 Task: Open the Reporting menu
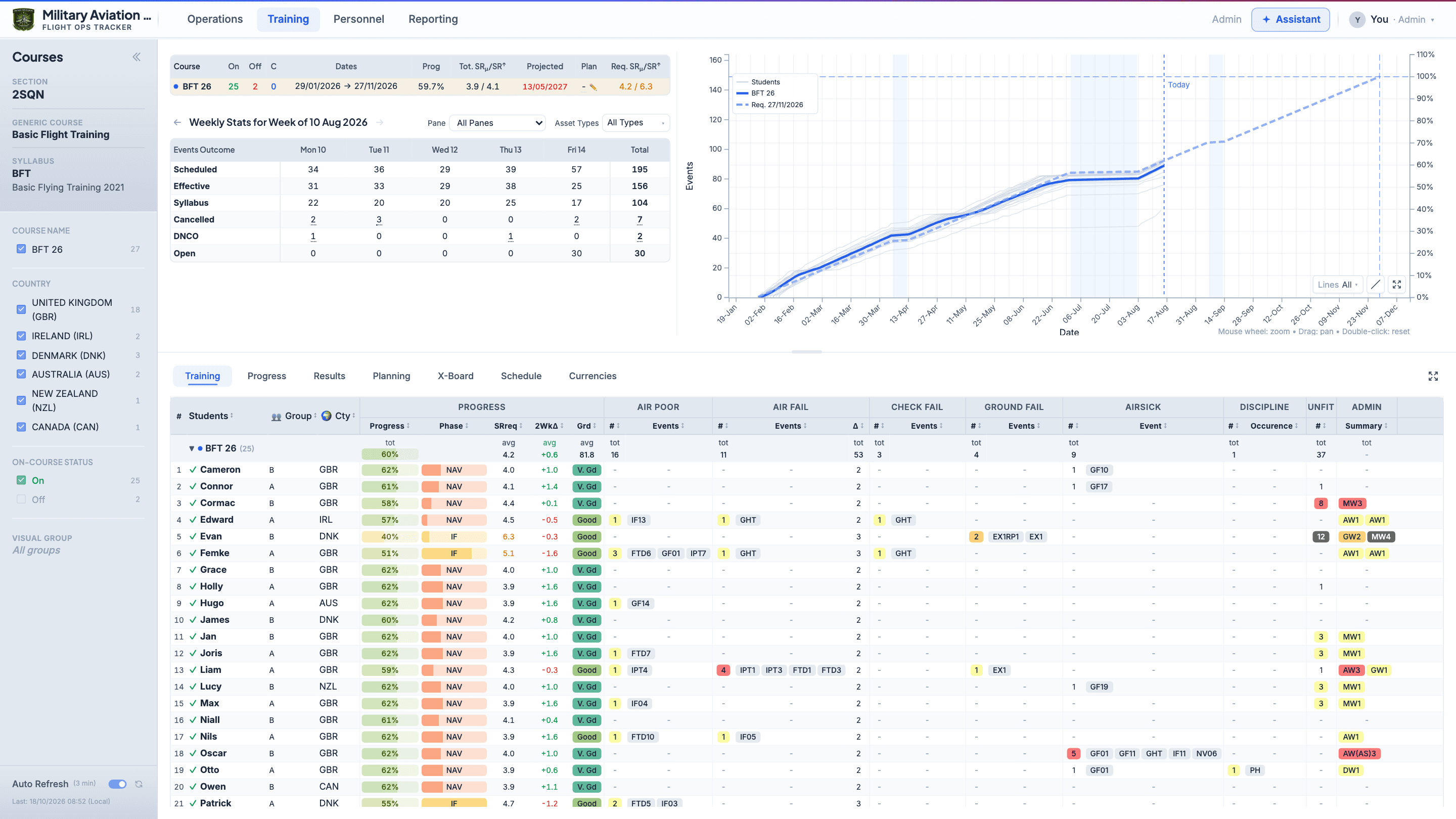[433, 19]
